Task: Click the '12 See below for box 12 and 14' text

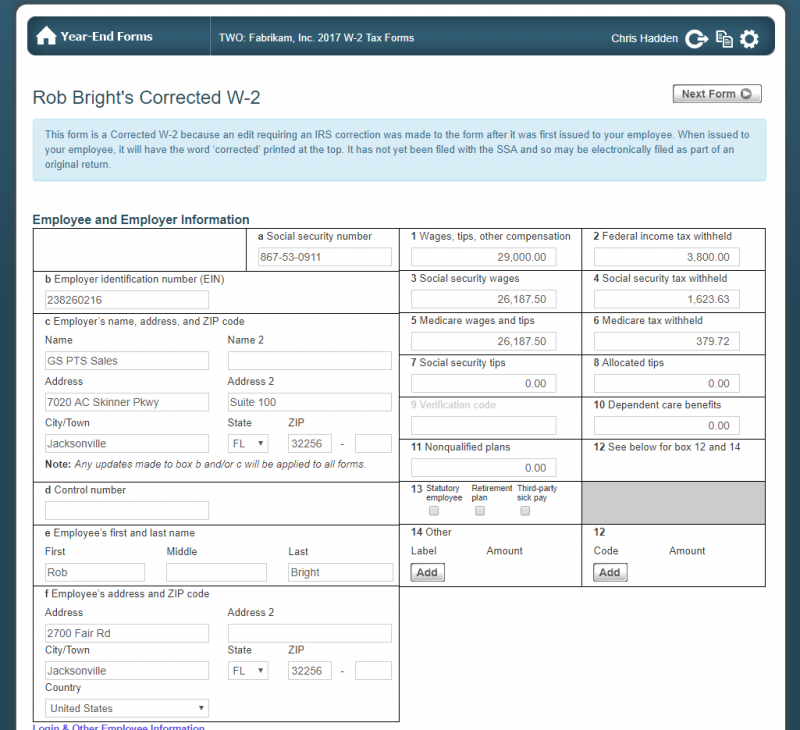Action: (x=667, y=447)
